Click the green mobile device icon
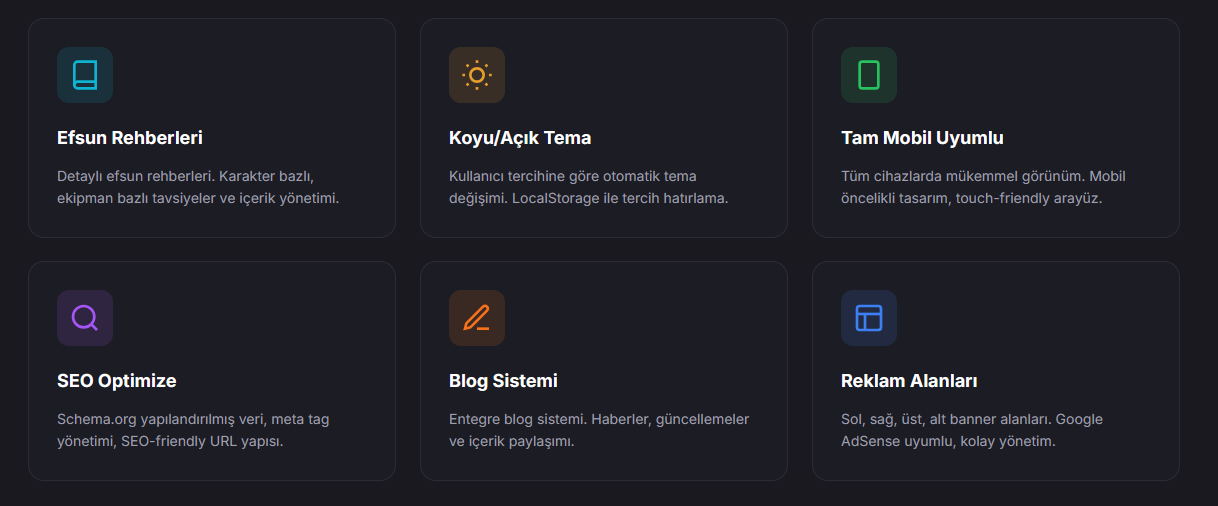This screenshot has height=506, width=1218. point(869,75)
